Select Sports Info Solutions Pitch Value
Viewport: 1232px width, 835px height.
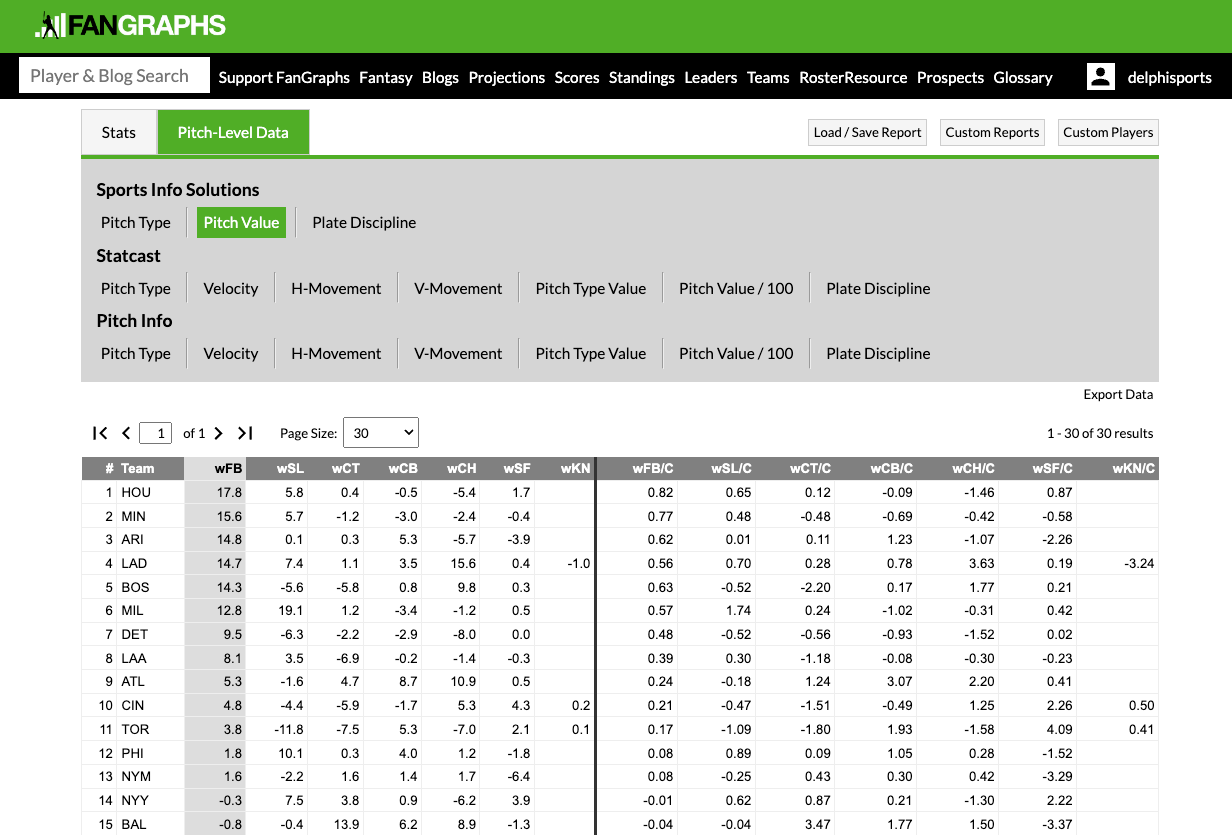[241, 222]
